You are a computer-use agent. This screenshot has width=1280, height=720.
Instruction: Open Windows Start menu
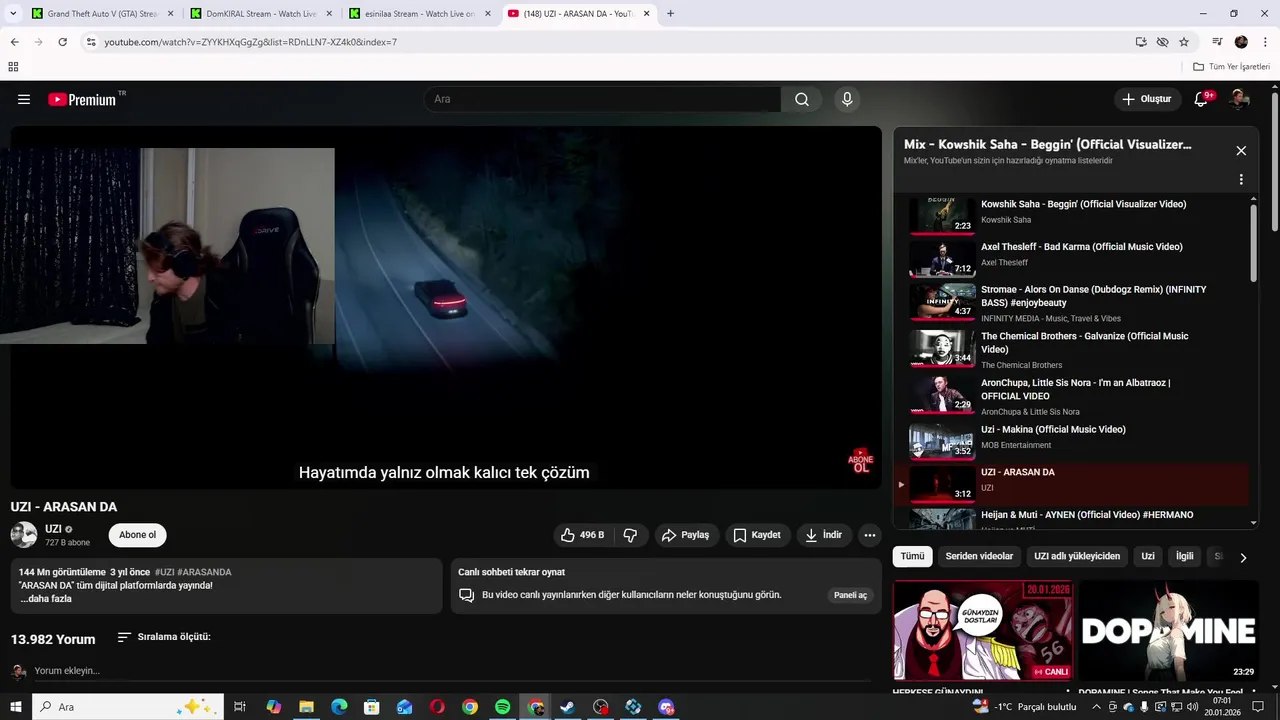click(x=16, y=707)
